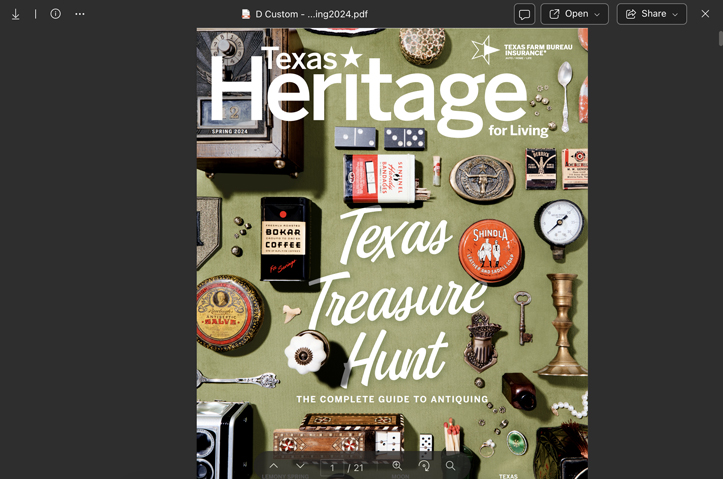Click the page number field
This screenshot has width=723, height=479.
(x=332, y=467)
